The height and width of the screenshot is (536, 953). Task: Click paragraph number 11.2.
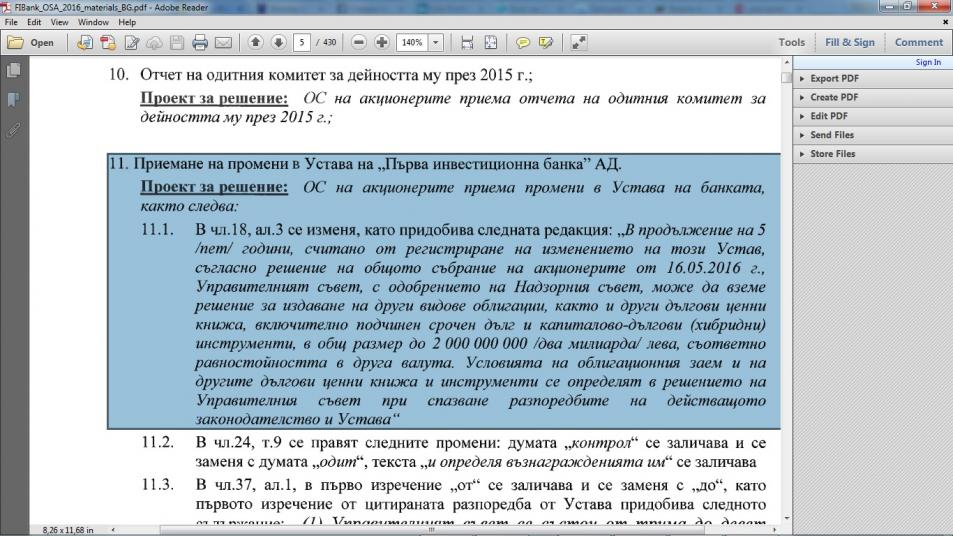point(157,442)
